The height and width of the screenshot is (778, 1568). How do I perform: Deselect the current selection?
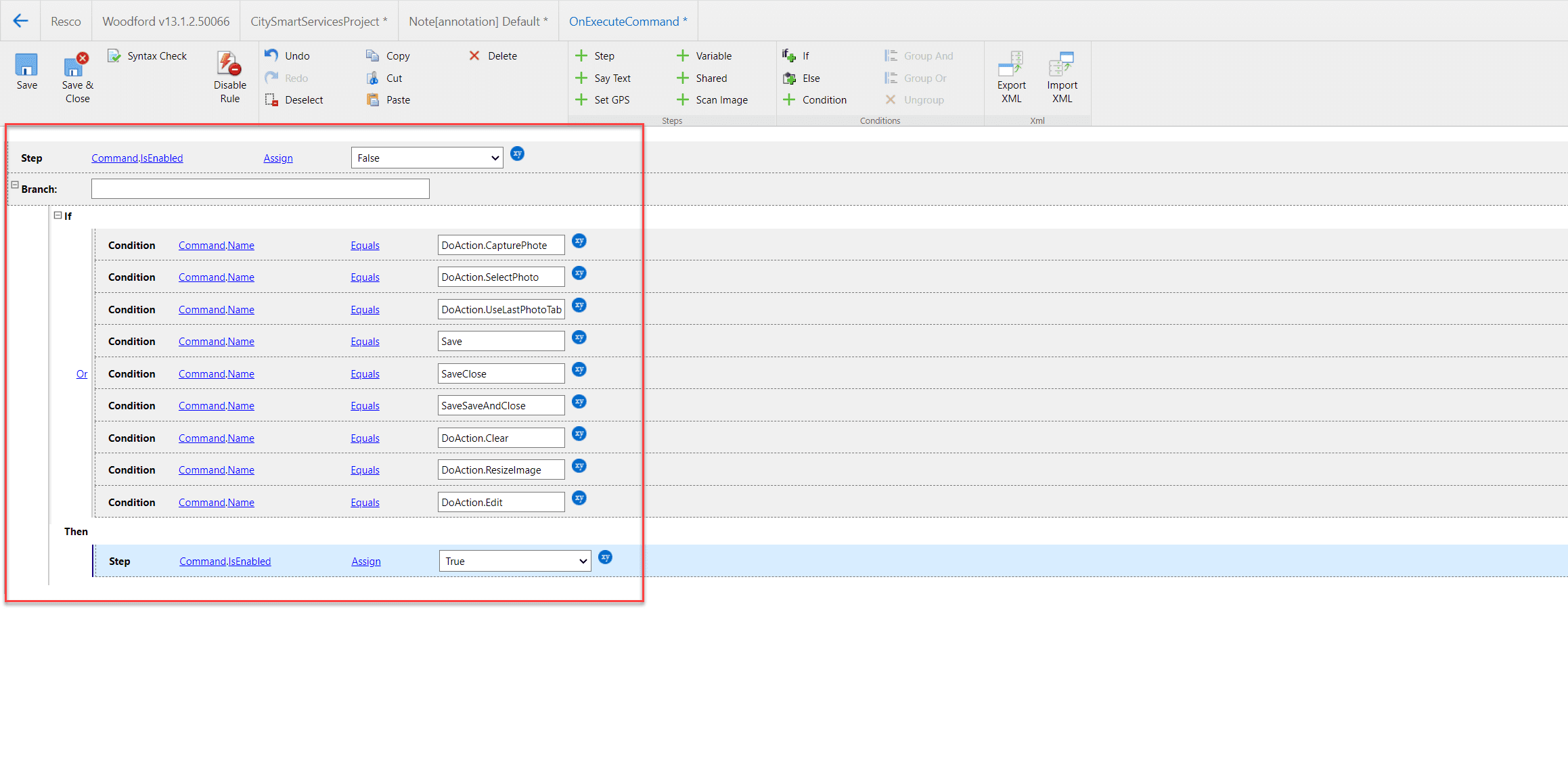click(x=294, y=100)
